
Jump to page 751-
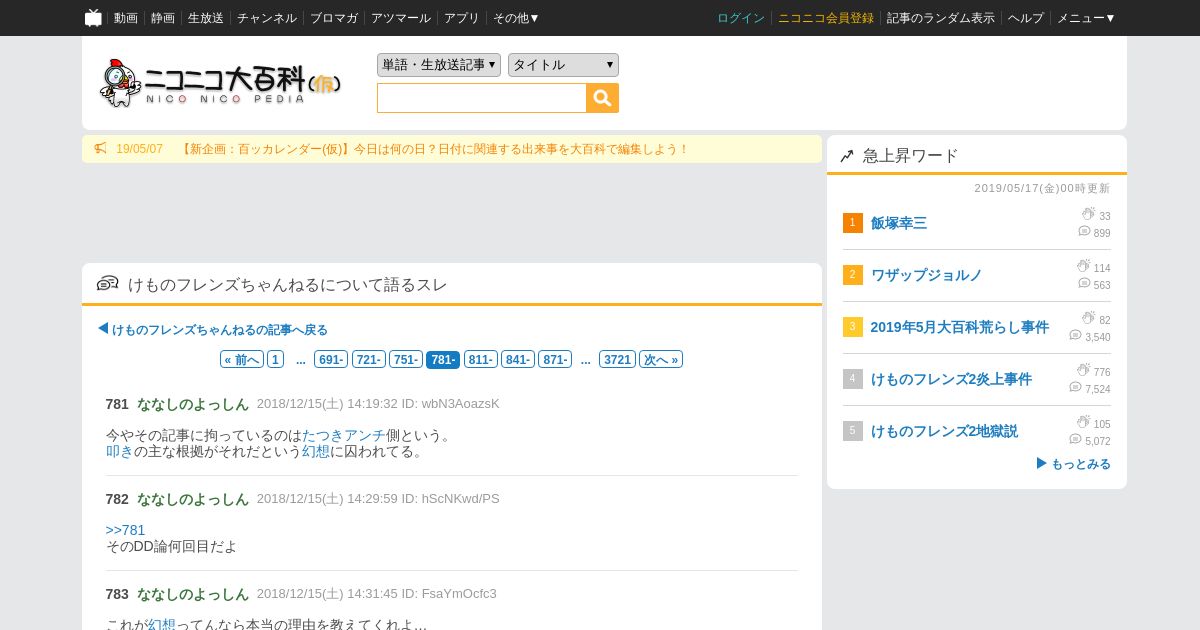[x=406, y=360]
